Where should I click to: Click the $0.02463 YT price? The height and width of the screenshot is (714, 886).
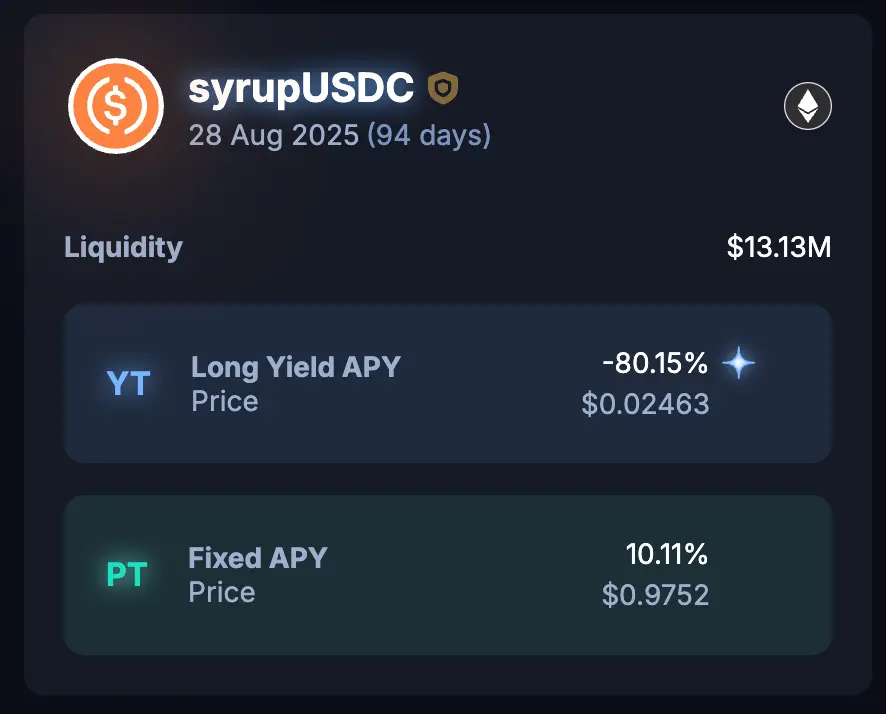click(645, 404)
